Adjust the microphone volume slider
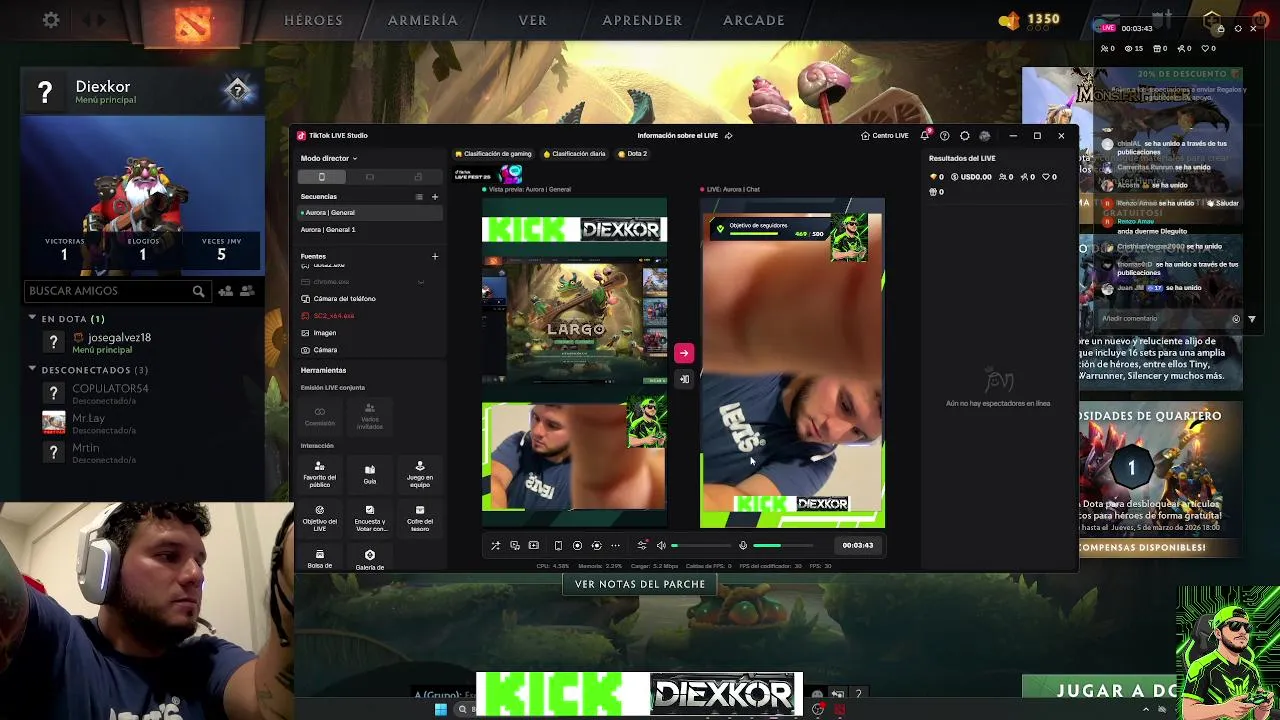This screenshot has width=1280, height=720. (x=782, y=545)
